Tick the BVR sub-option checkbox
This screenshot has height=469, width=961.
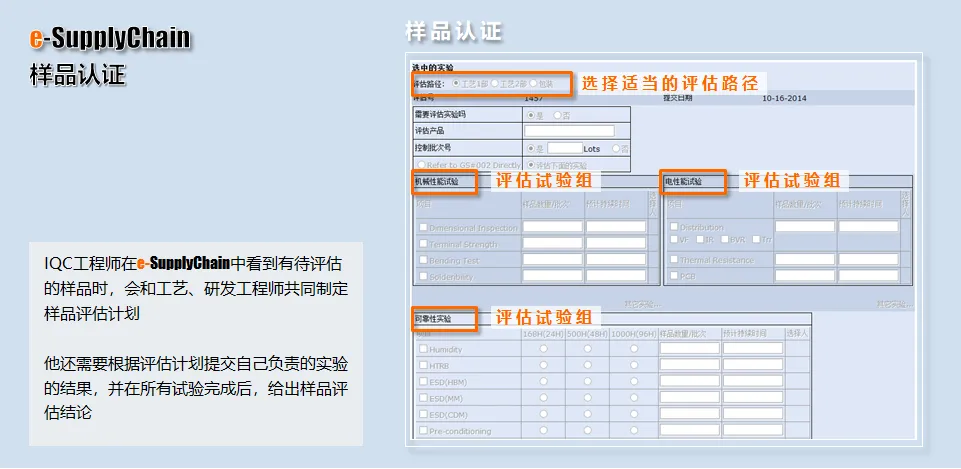pyautogui.click(x=725, y=239)
